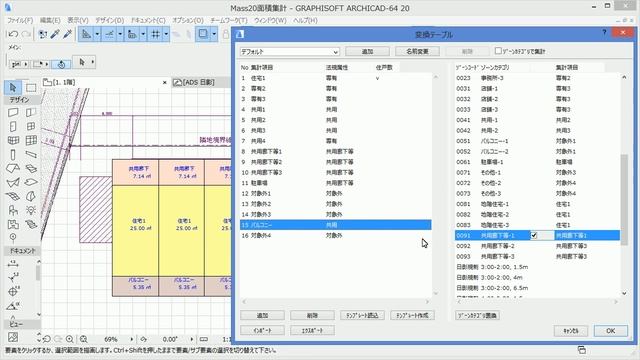Enable ゾーンカテゴリで集計 checkbox
The image size is (640, 360).
(x=498, y=51)
